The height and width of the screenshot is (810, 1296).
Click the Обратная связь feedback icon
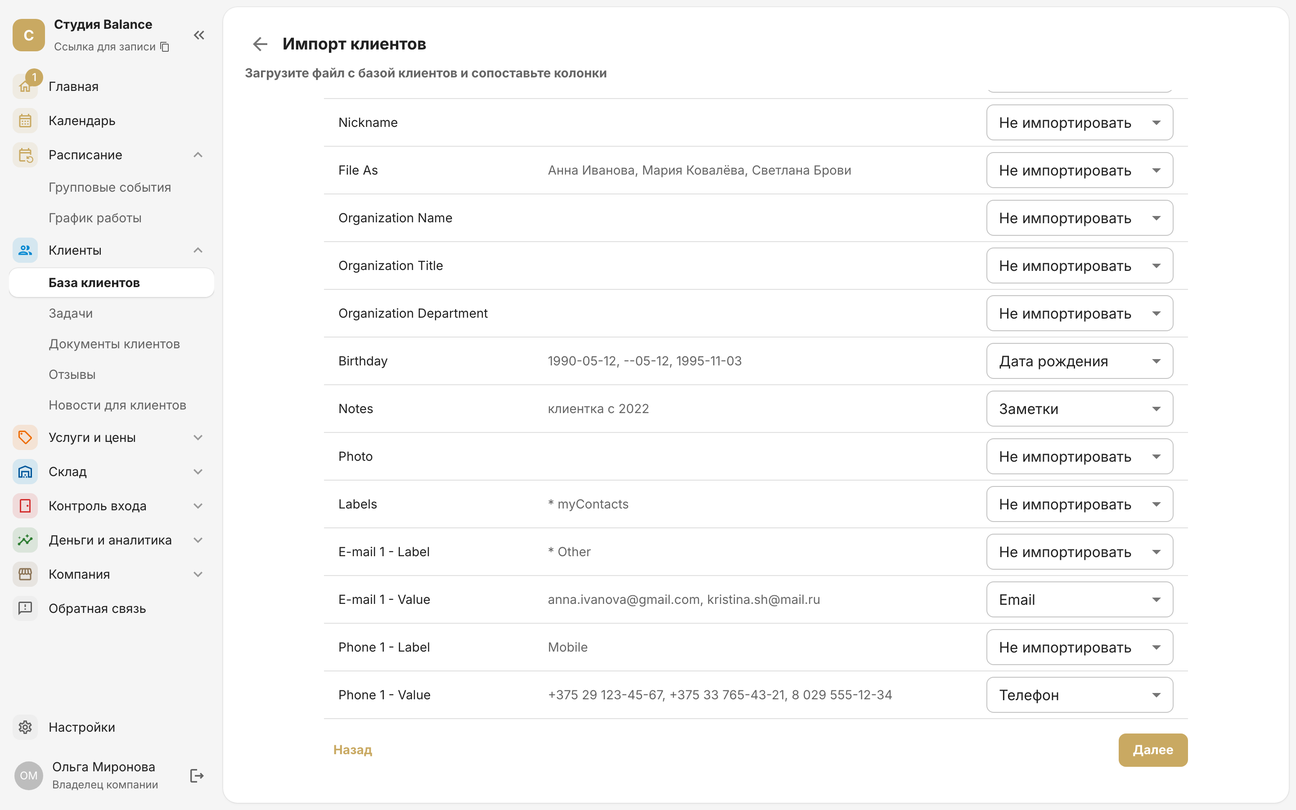click(26, 608)
